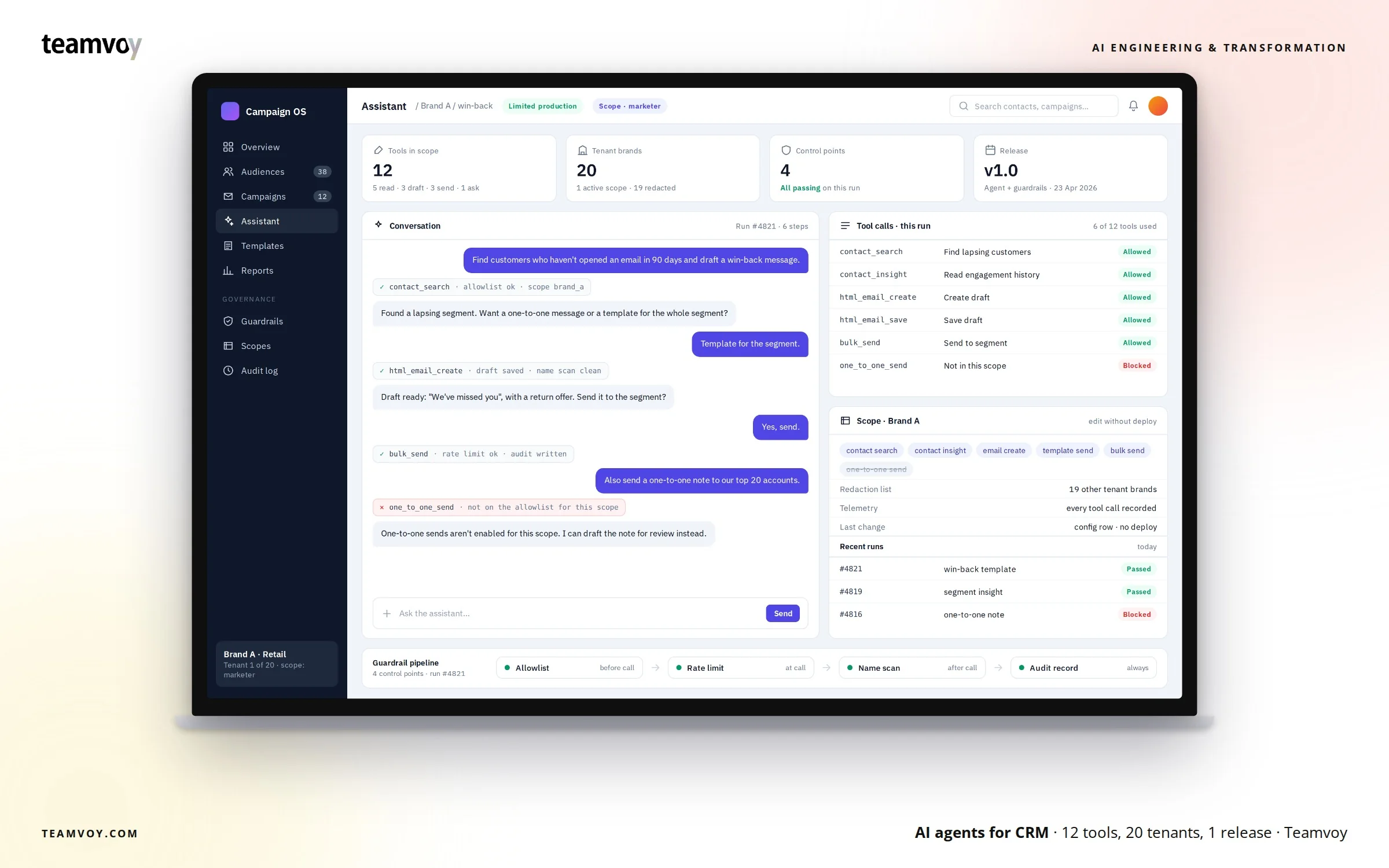Click the Scopes table icon in sidebar

point(228,345)
